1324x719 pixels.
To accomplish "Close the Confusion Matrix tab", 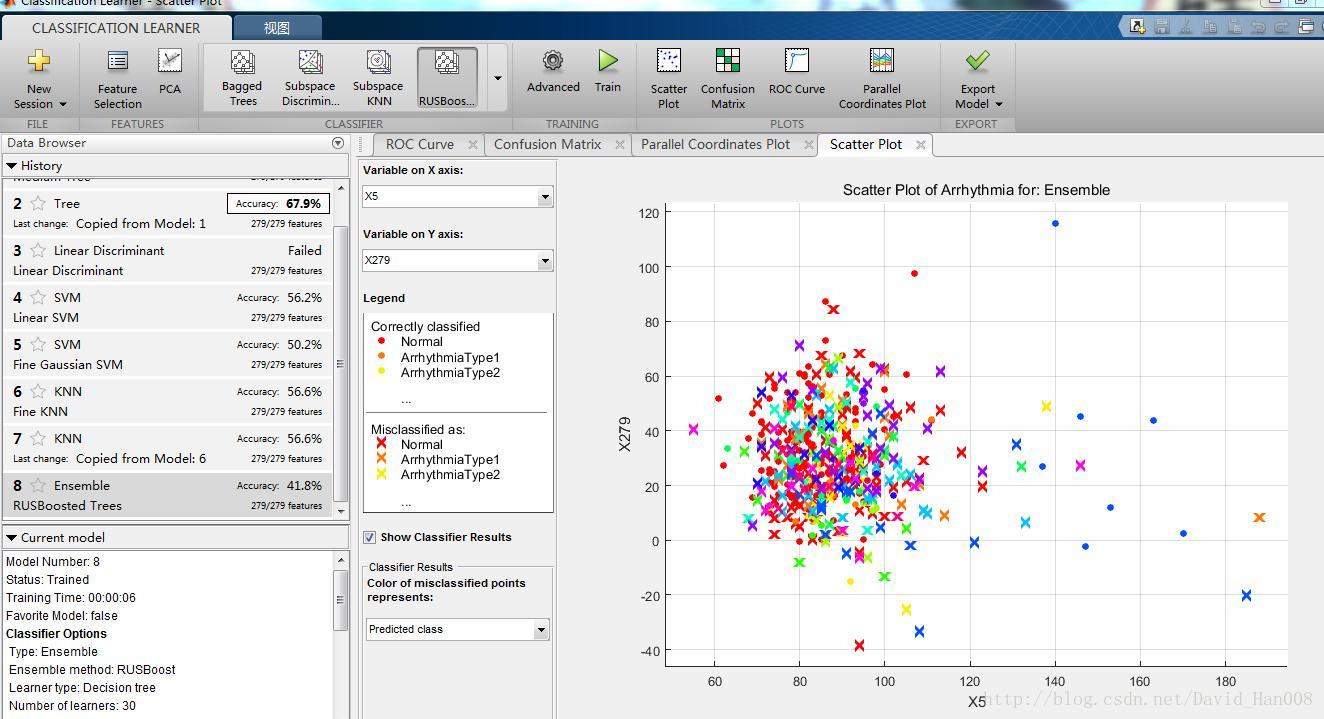I will pos(620,144).
